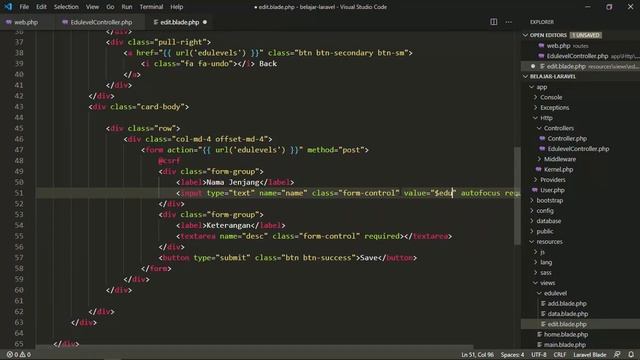Image resolution: width=640 pixels, height=360 pixels.
Task: Expand the public folder
Action: (544, 231)
